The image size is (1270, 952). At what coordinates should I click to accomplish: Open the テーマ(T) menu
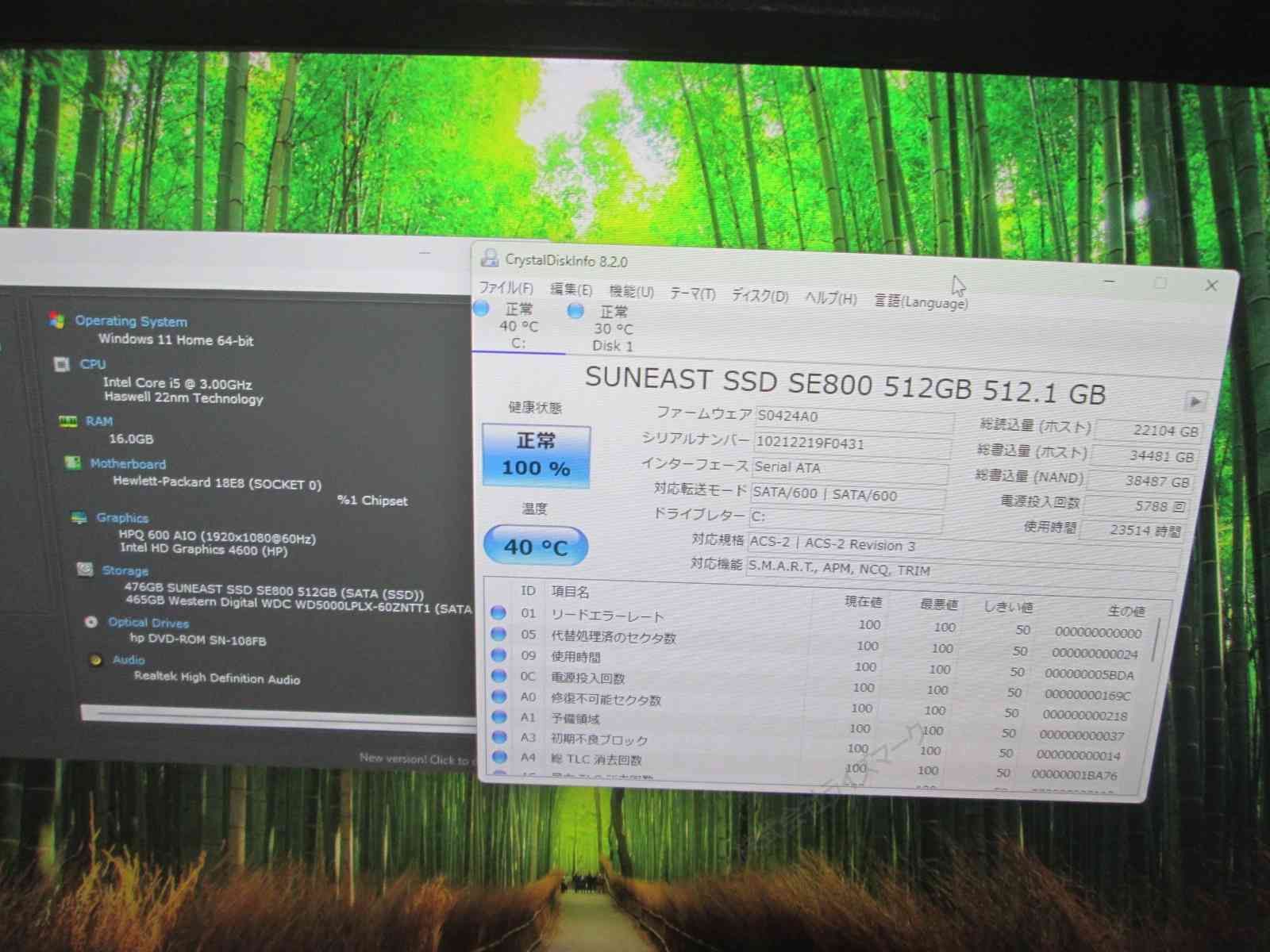pyautogui.click(x=692, y=294)
